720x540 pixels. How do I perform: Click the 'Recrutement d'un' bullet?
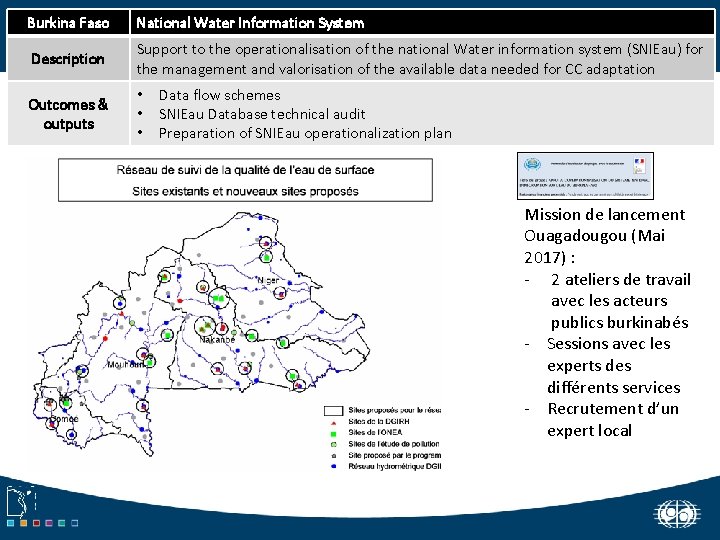(x=613, y=408)
